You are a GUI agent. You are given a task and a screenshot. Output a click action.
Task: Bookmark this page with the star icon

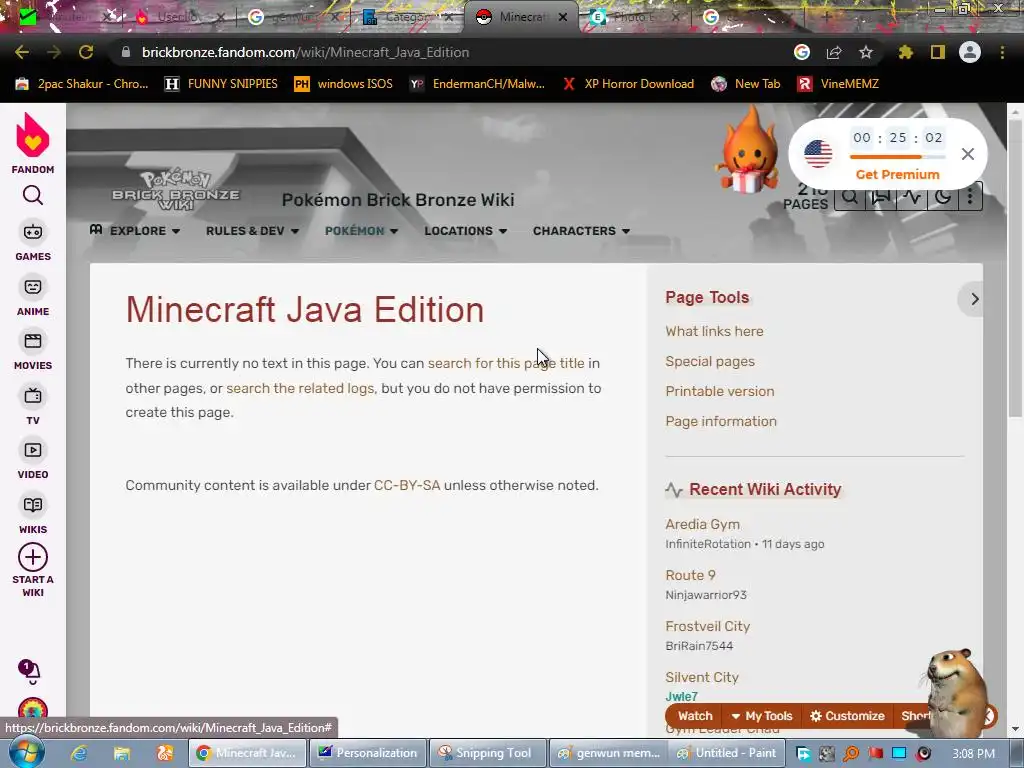865,52
